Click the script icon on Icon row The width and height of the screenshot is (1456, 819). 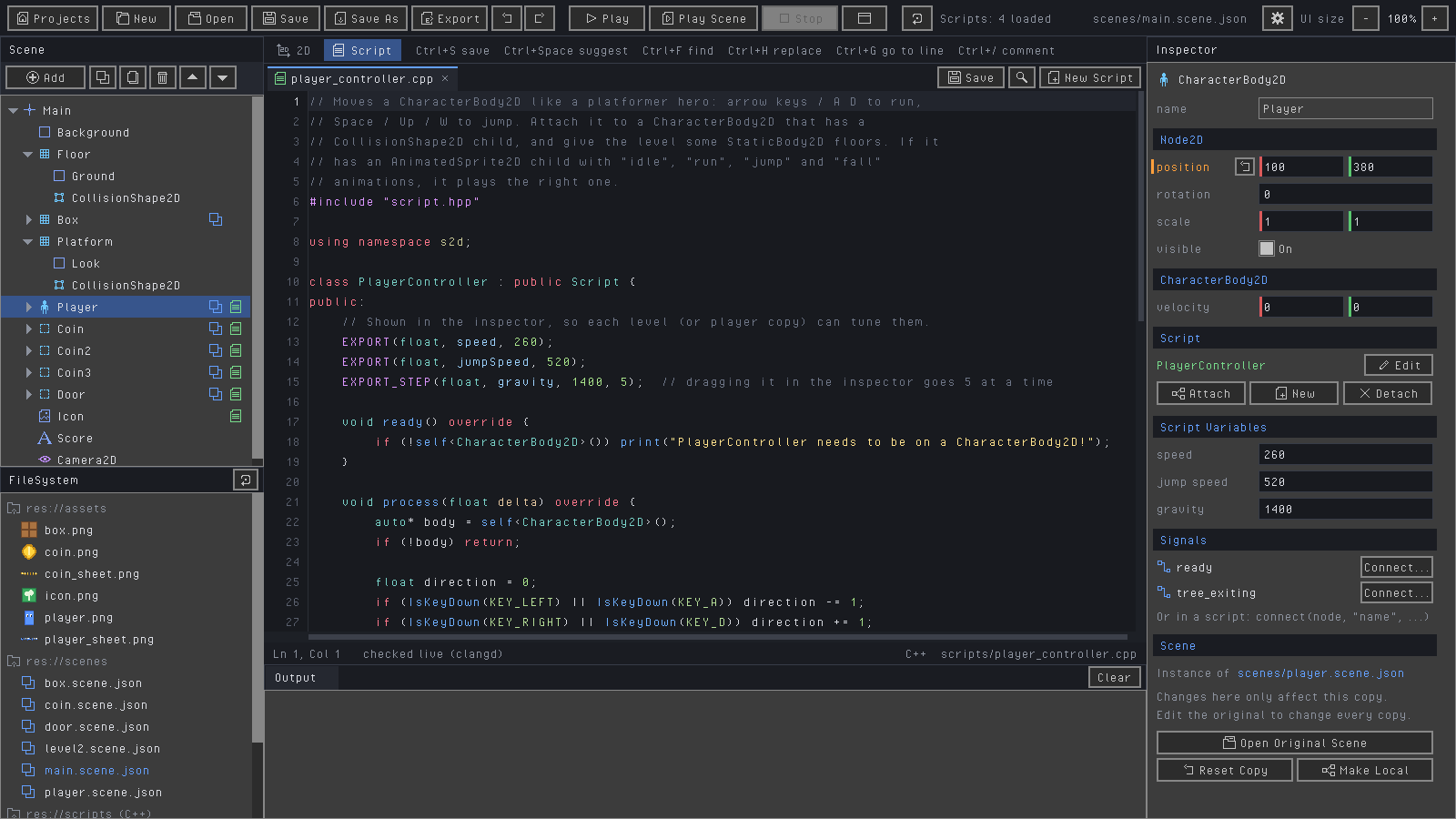(236, 416)
